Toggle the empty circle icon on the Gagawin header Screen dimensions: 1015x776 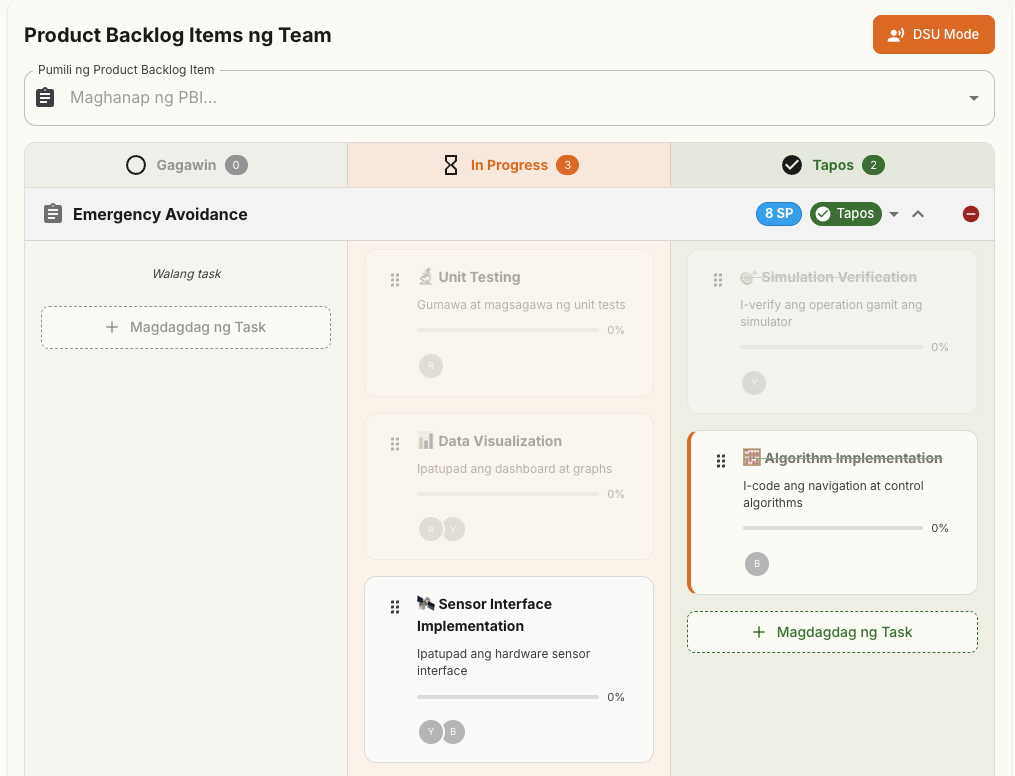click(x=136, y=164)
